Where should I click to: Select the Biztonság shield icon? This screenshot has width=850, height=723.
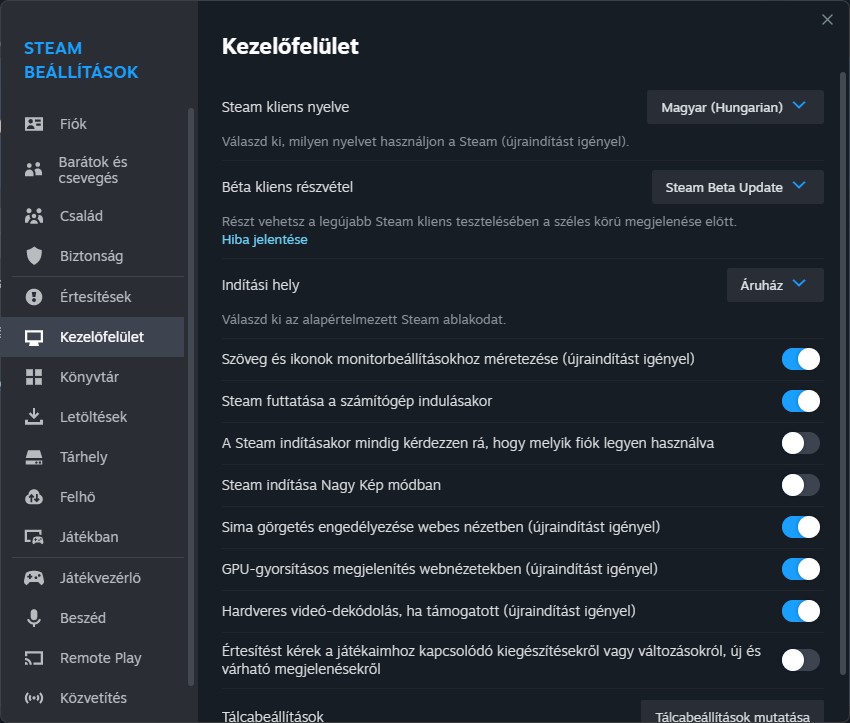coord(34,256)
